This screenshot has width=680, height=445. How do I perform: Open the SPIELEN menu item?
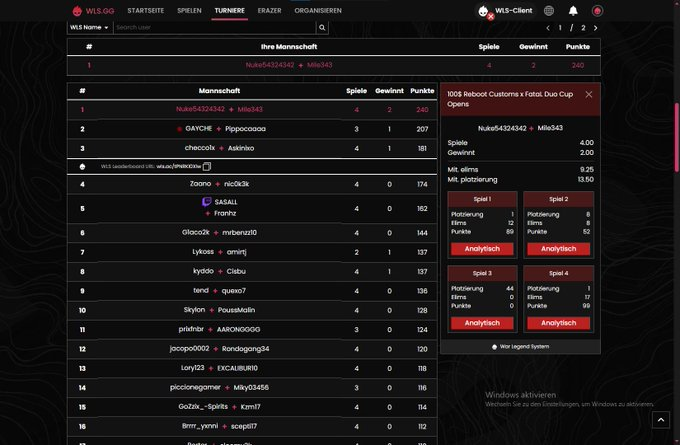pyautogui.click(x=189, y=10)
